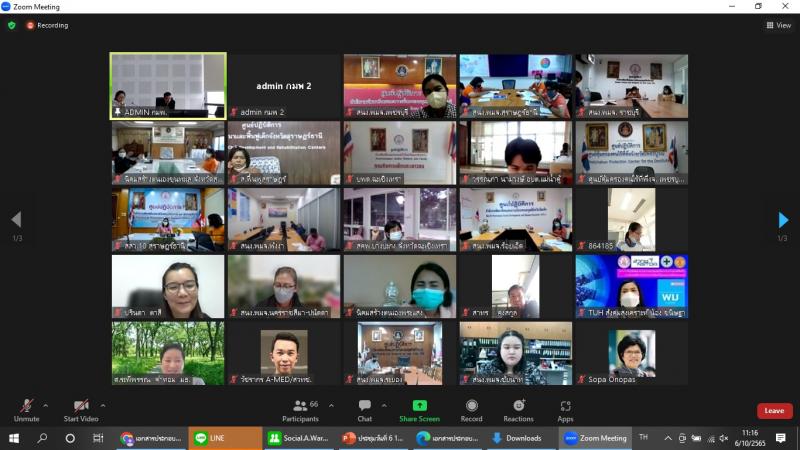Open Windows Start menu

coord(14,438)
